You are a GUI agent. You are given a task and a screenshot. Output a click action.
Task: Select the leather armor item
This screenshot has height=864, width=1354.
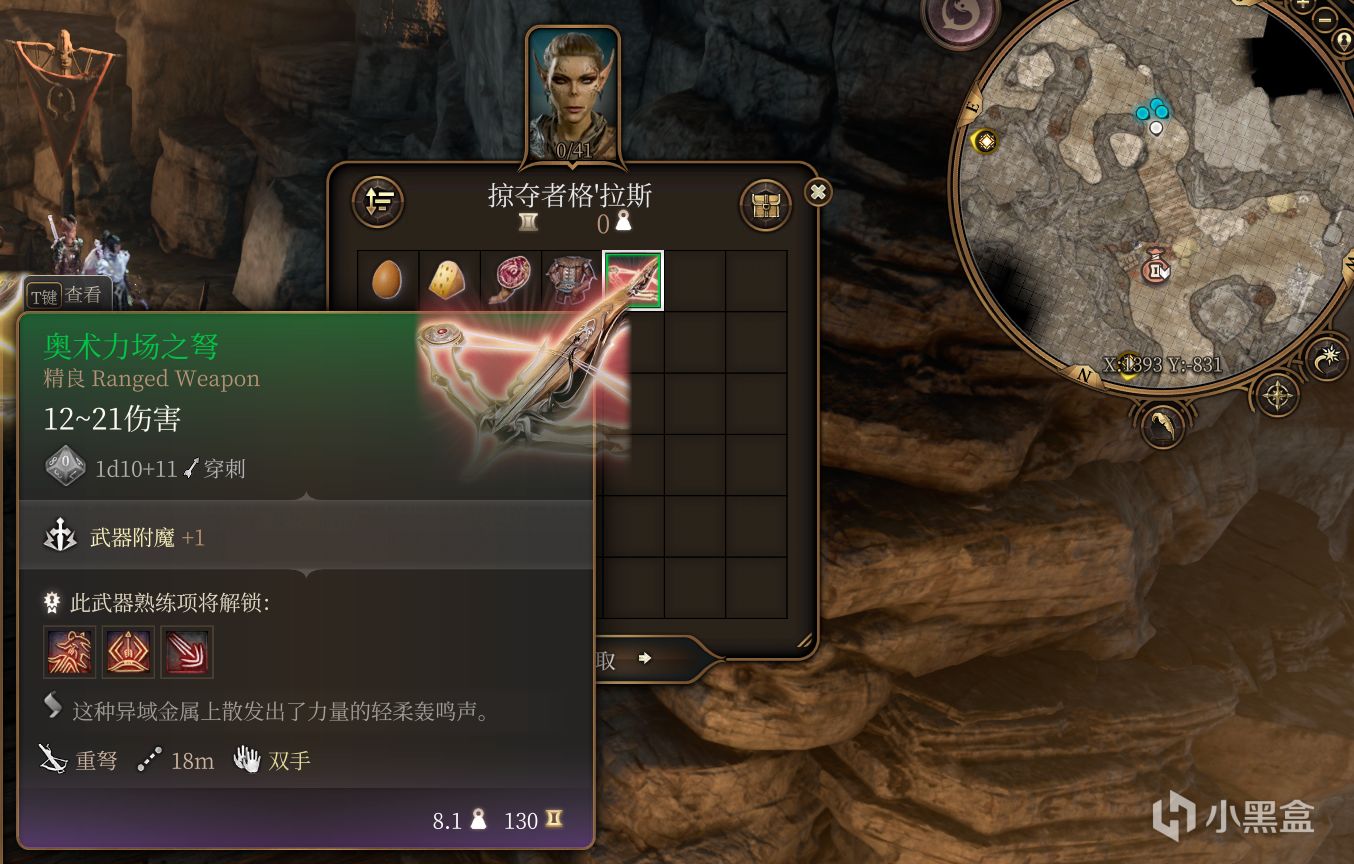571,280
